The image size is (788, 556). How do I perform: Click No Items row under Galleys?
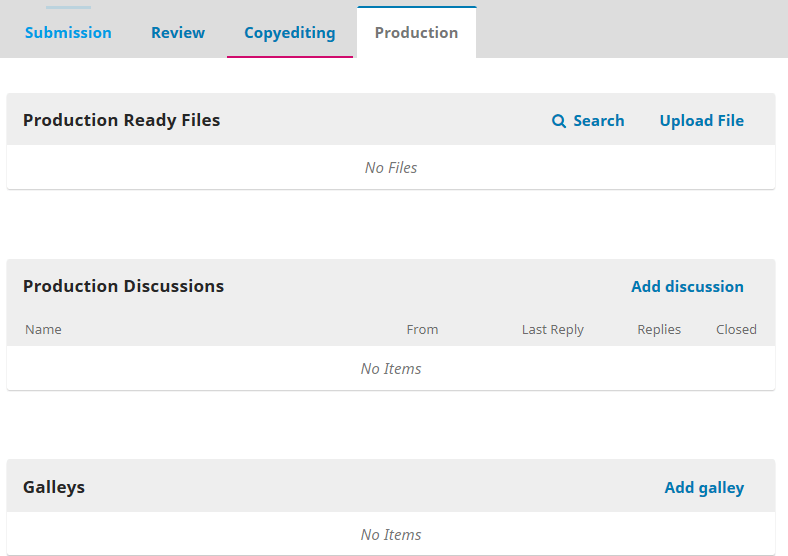(391, 535)
